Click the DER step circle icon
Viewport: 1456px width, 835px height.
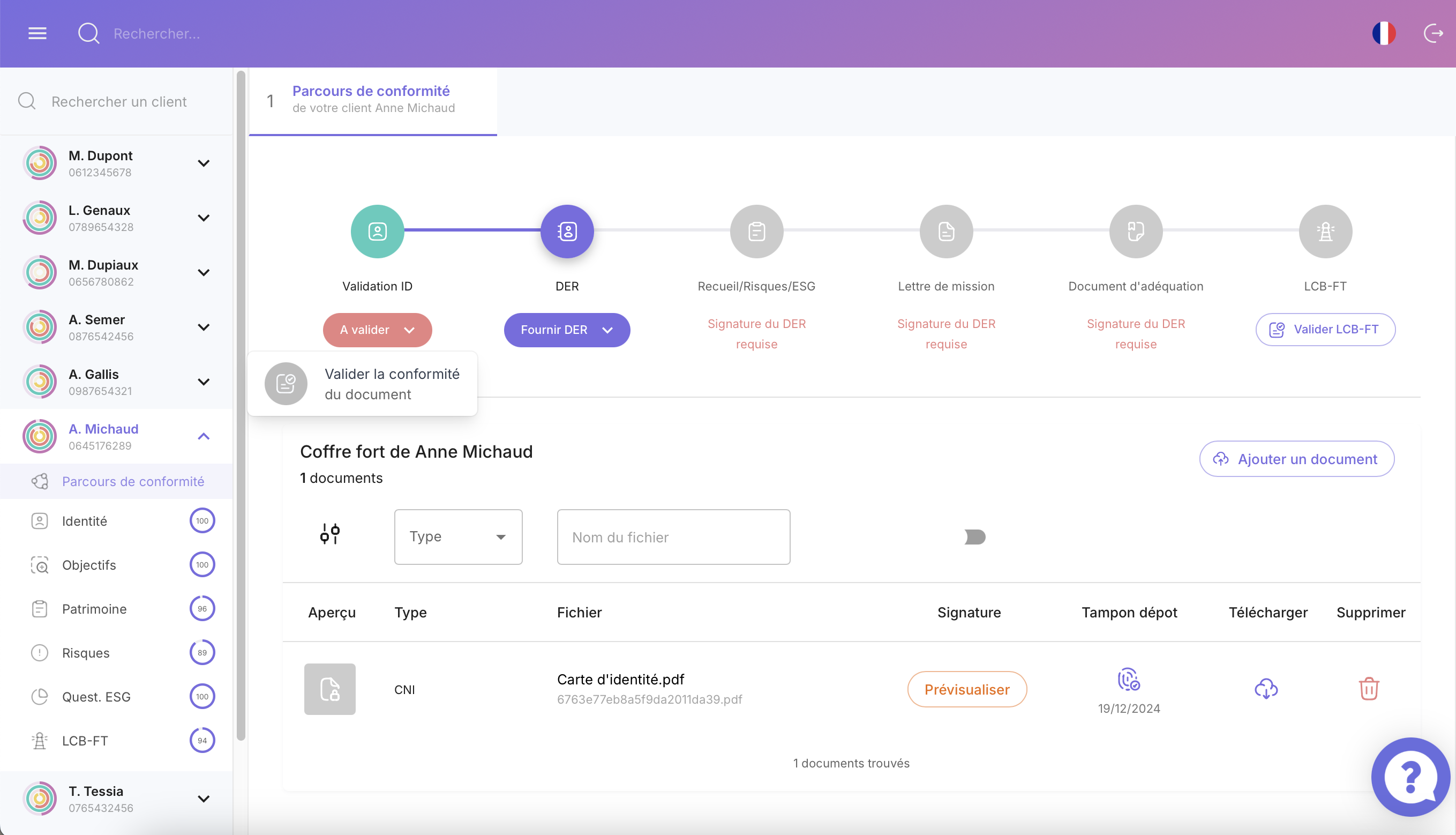(567, 231)
